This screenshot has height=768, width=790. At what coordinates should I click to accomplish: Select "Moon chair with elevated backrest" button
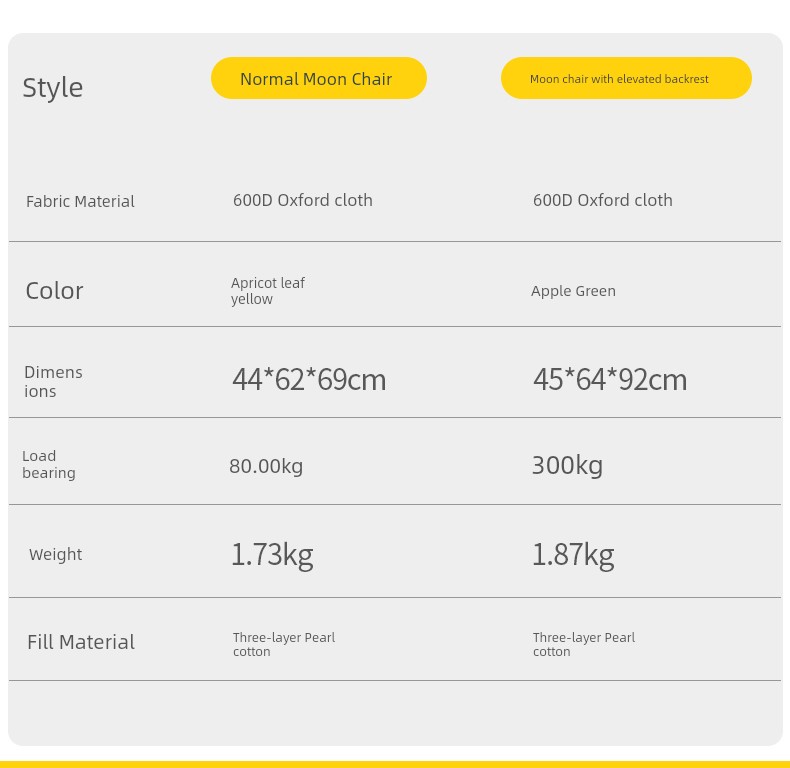pyautogui.click(x=625, y=79)
